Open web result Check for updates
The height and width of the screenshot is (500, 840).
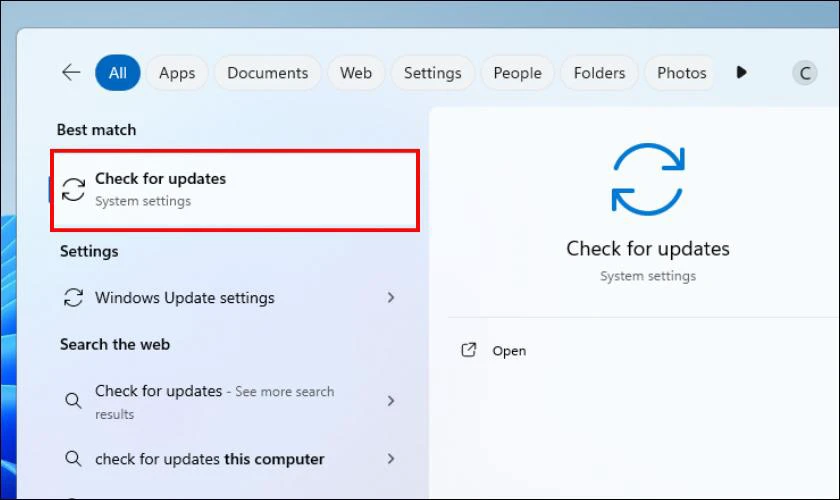pyautogui.click(x=230, y=401)
